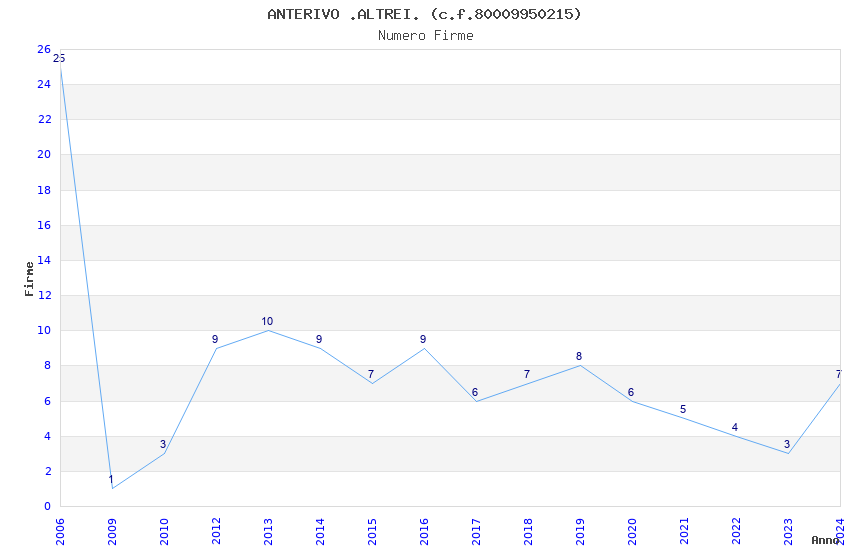Click the 2017 year label

(x=476, y=532)
